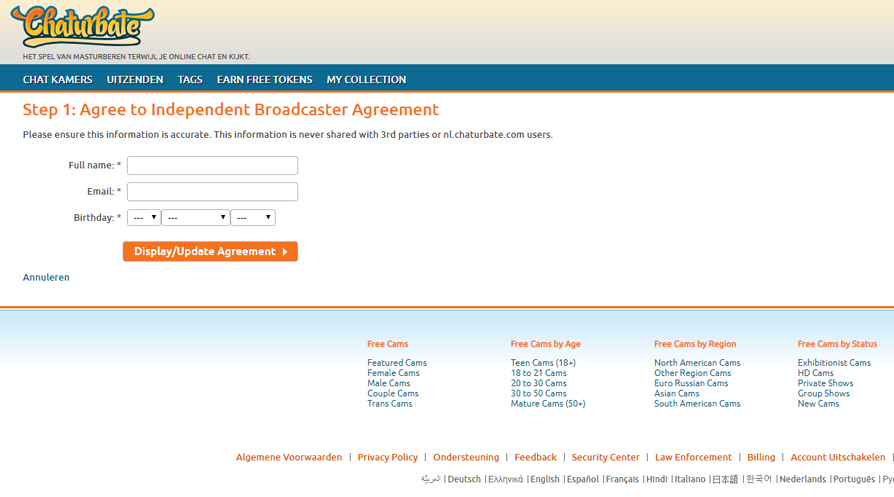This screenshot has height=497, width=894.
Task: Switch site language to Deutsch
Action: pos(464,480)
